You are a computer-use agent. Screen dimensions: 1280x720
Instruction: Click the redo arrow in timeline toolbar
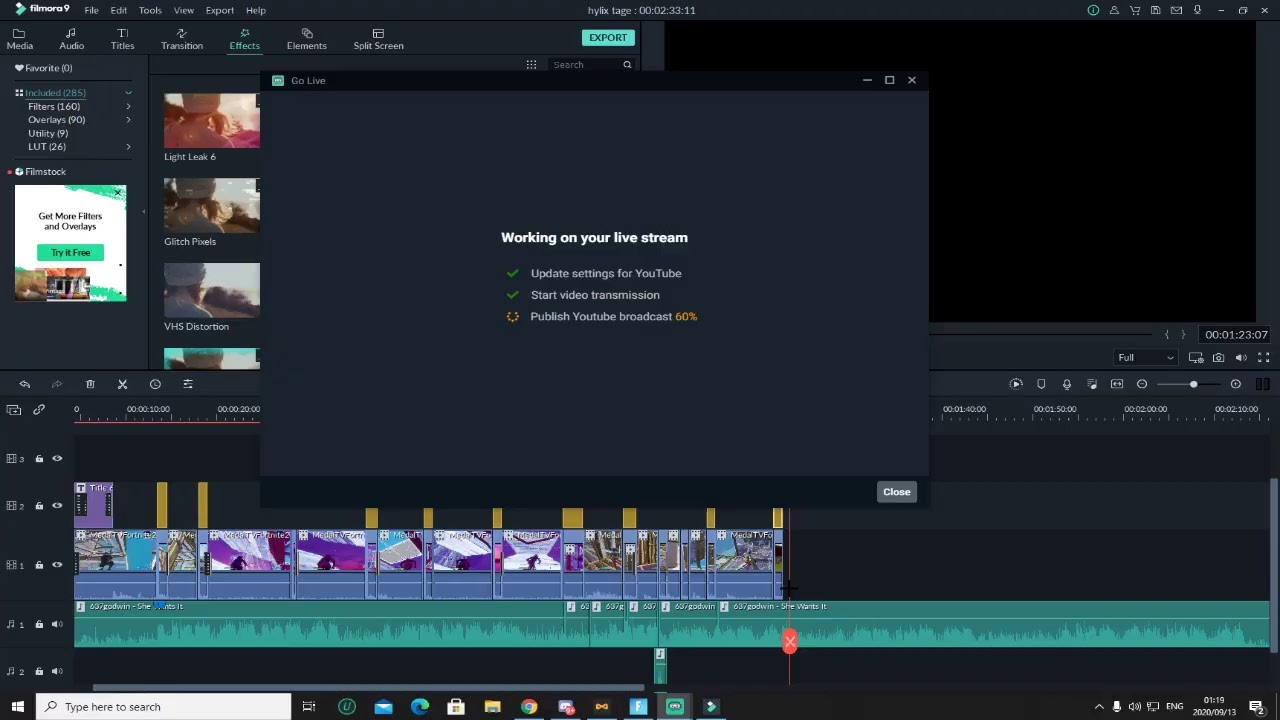[x=57, y=384]
